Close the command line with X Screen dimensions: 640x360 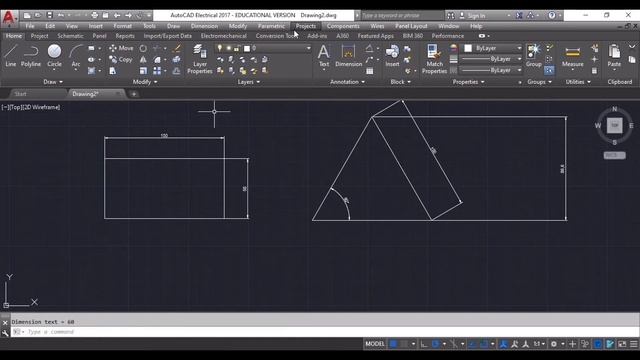(5, 322)
